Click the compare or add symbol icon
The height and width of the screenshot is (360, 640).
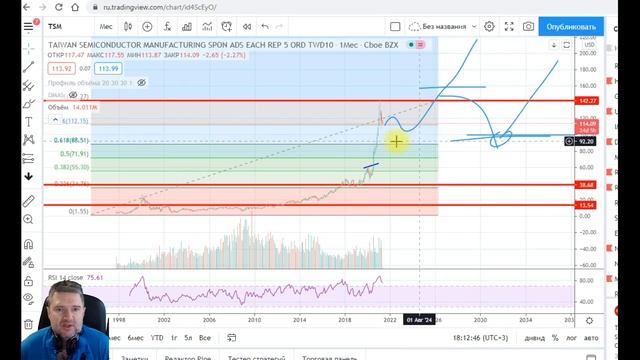pyautogui.click(x=147, y=27)
